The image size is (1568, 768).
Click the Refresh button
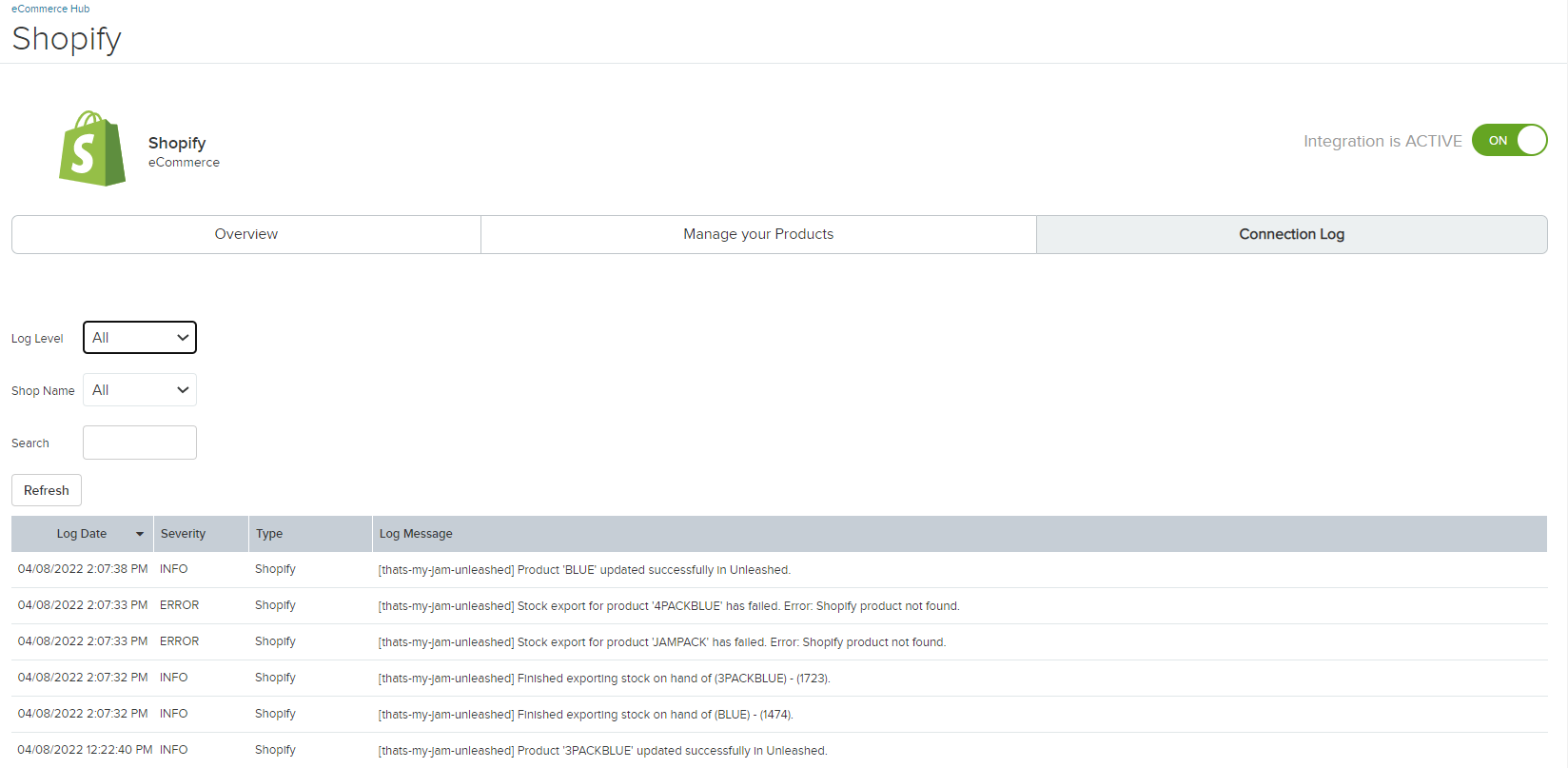pyautogui.click(x=47, y=490)
